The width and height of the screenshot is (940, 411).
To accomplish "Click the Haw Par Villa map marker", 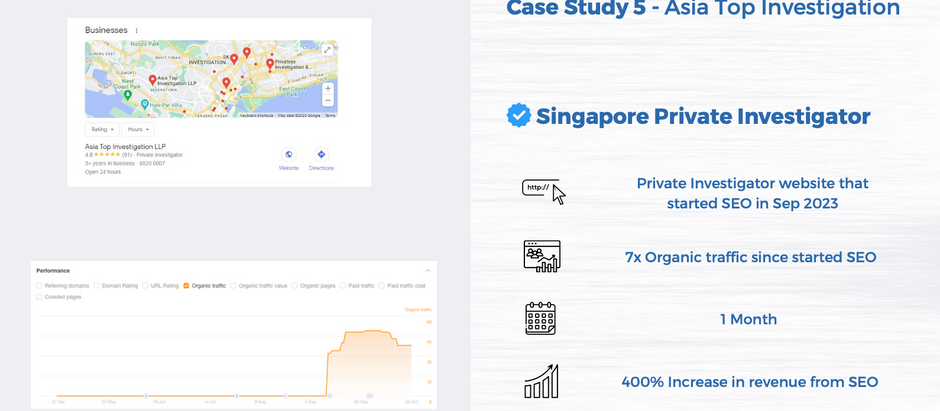I will tap(144, 104).
